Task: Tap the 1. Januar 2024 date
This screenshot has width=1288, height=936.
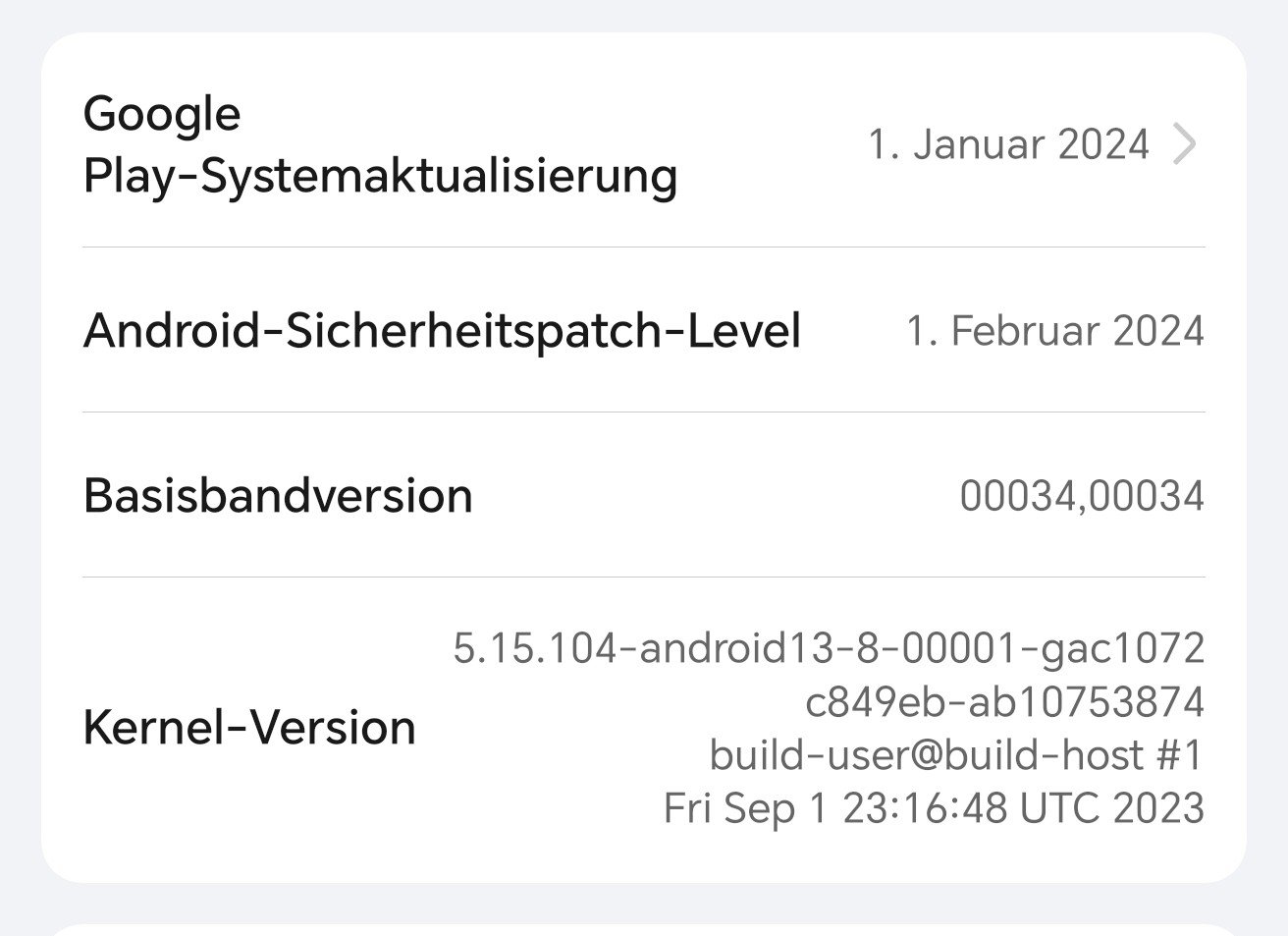Action: click(1008, 144)
